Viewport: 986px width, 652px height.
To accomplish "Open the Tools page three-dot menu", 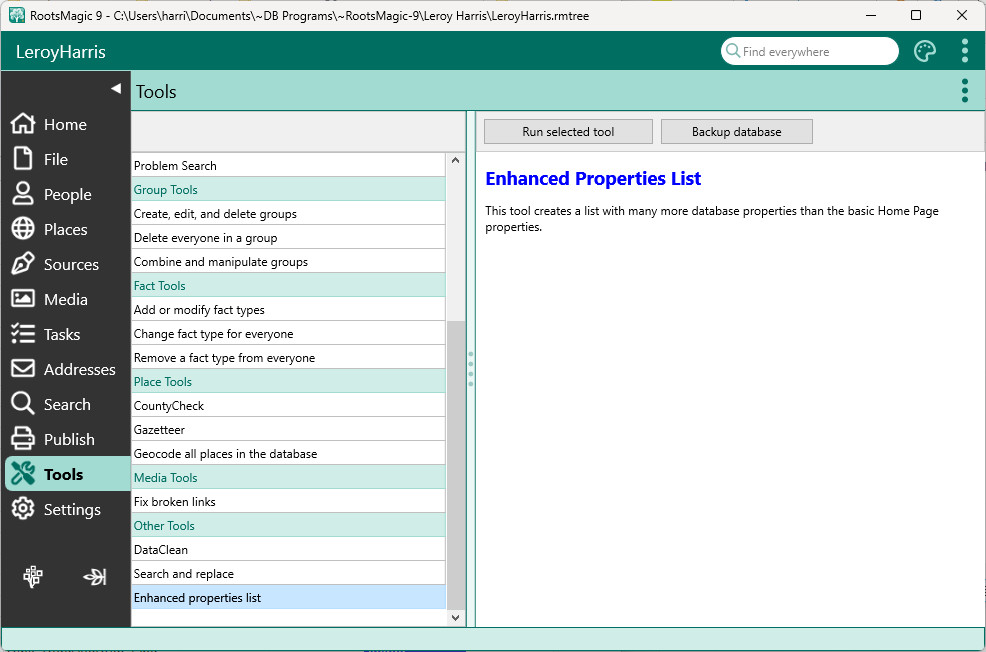I will [964, 91].
